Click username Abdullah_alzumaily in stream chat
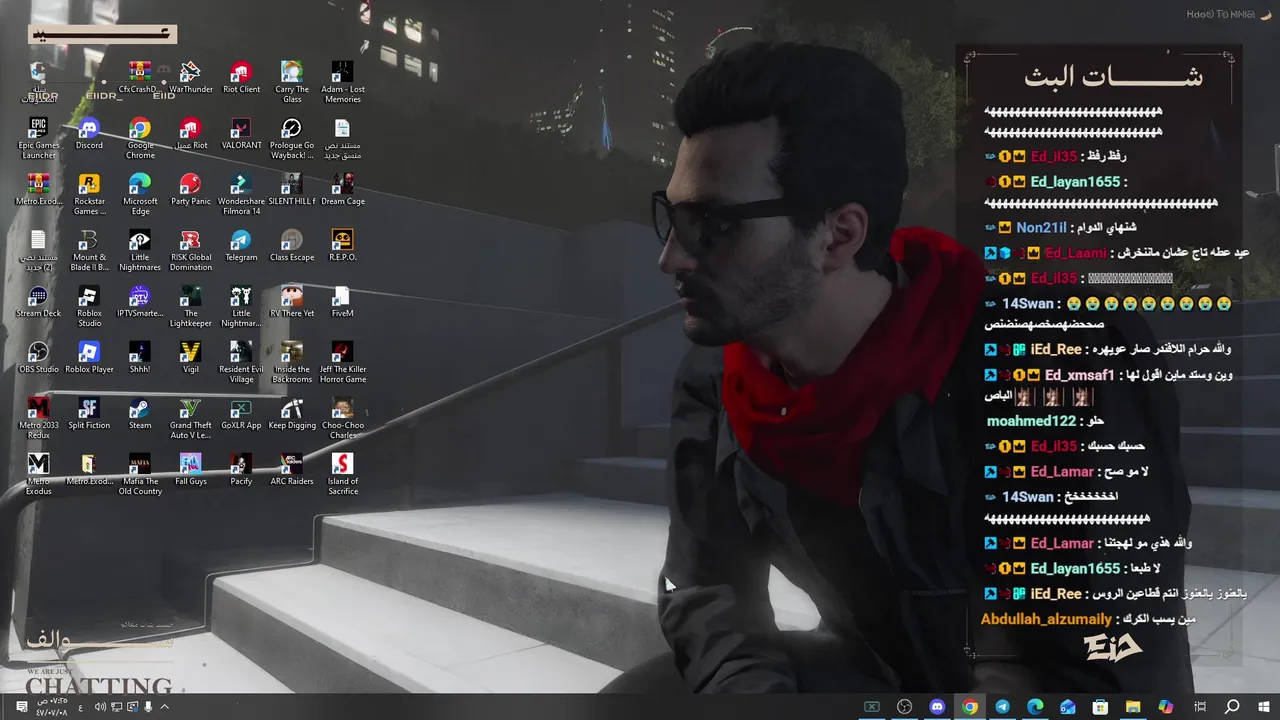 1046,619
